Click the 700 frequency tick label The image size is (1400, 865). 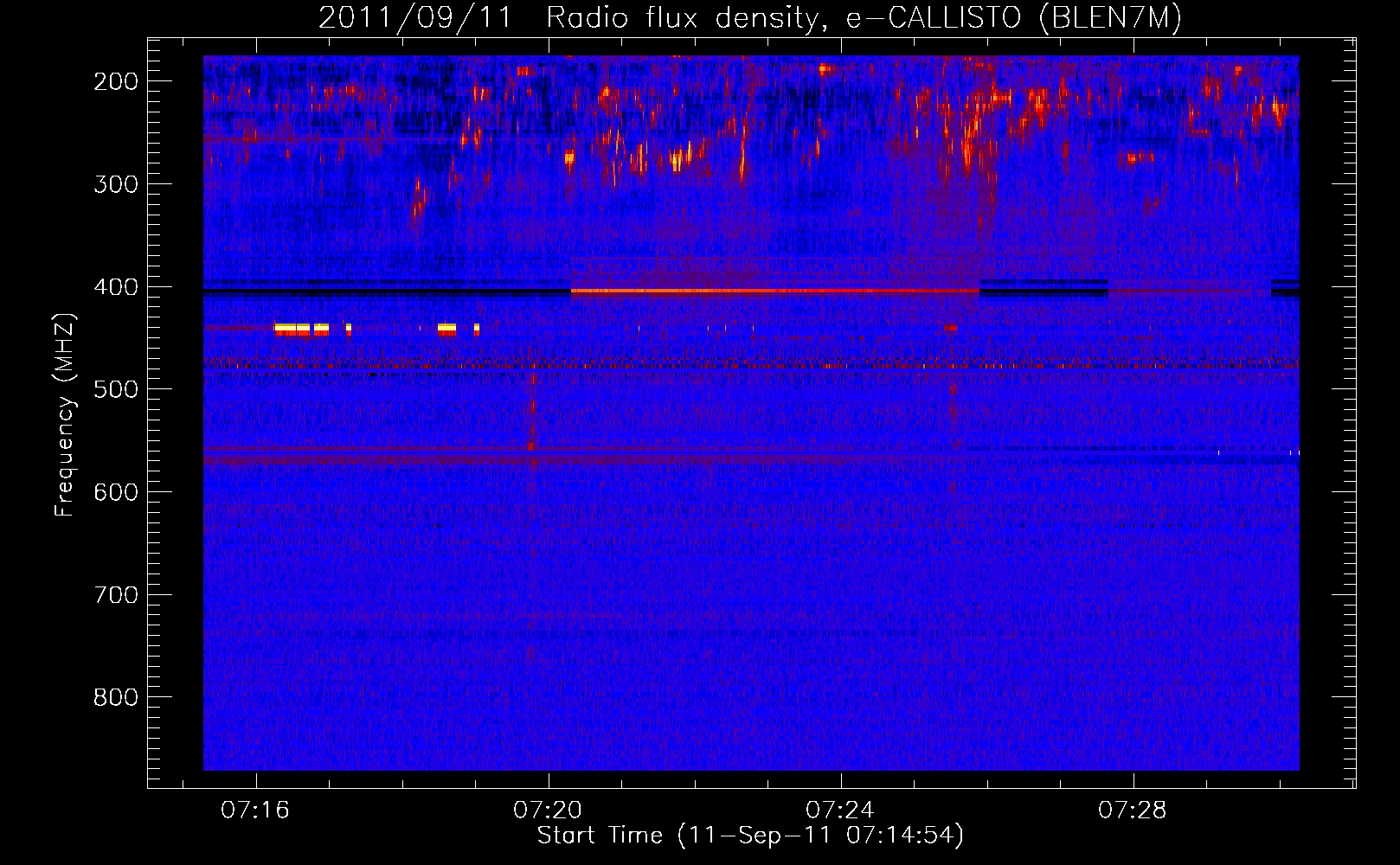click(116, 595)
